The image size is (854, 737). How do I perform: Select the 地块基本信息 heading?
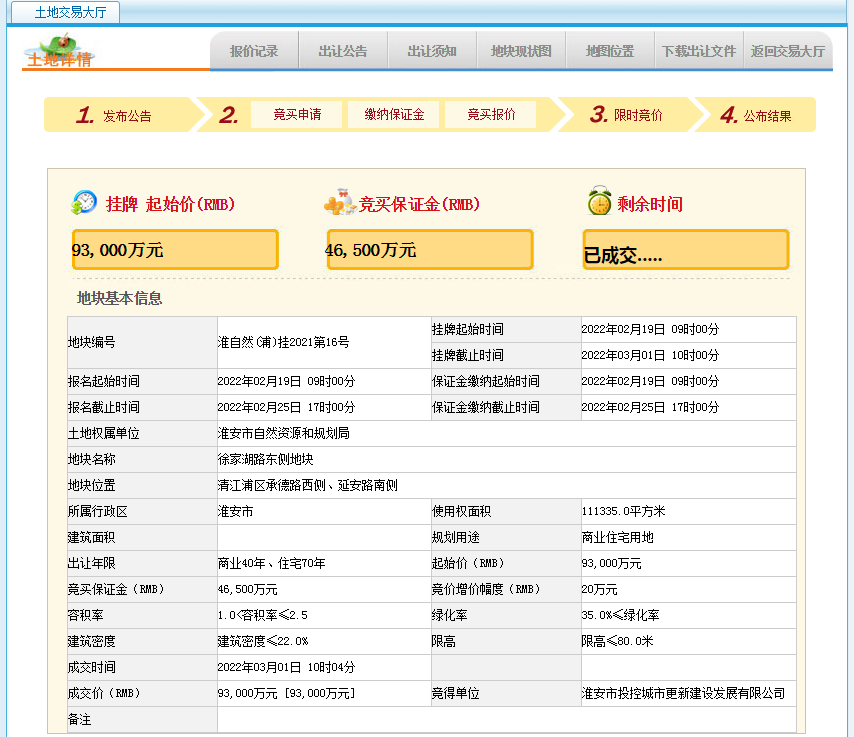[x=119, y=298]
